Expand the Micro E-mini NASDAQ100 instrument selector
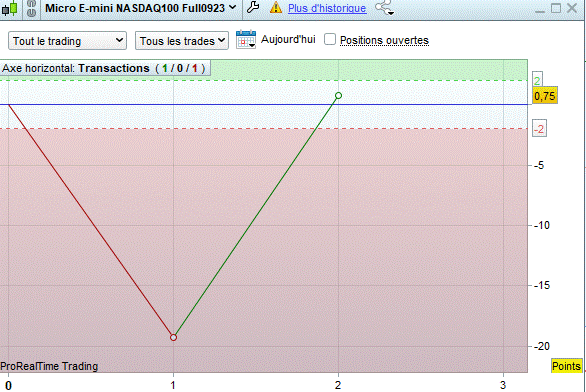Screen dimensions: 586x392 [x=141, y=8]
